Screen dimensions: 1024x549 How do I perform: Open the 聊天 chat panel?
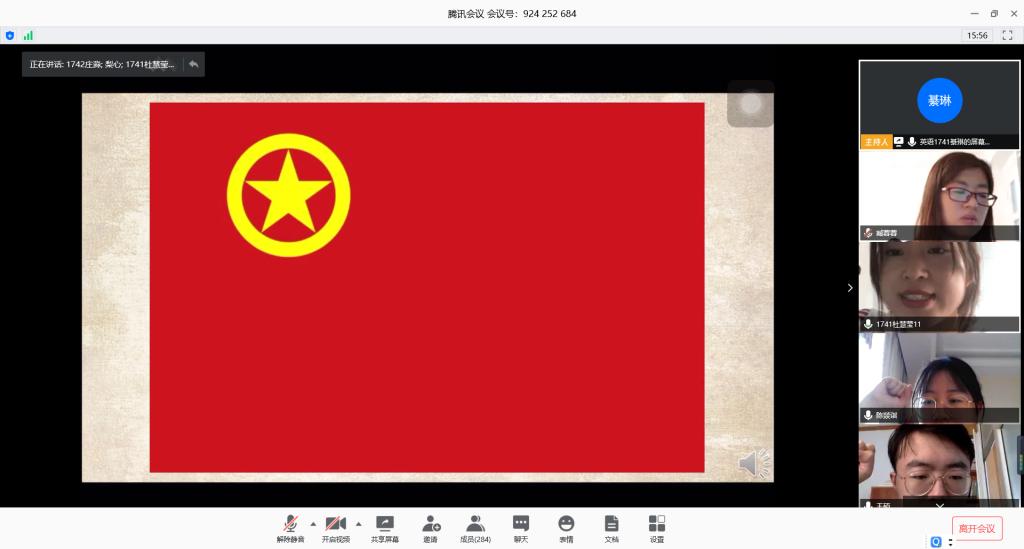pyautogui.click(x=520, y=529)
